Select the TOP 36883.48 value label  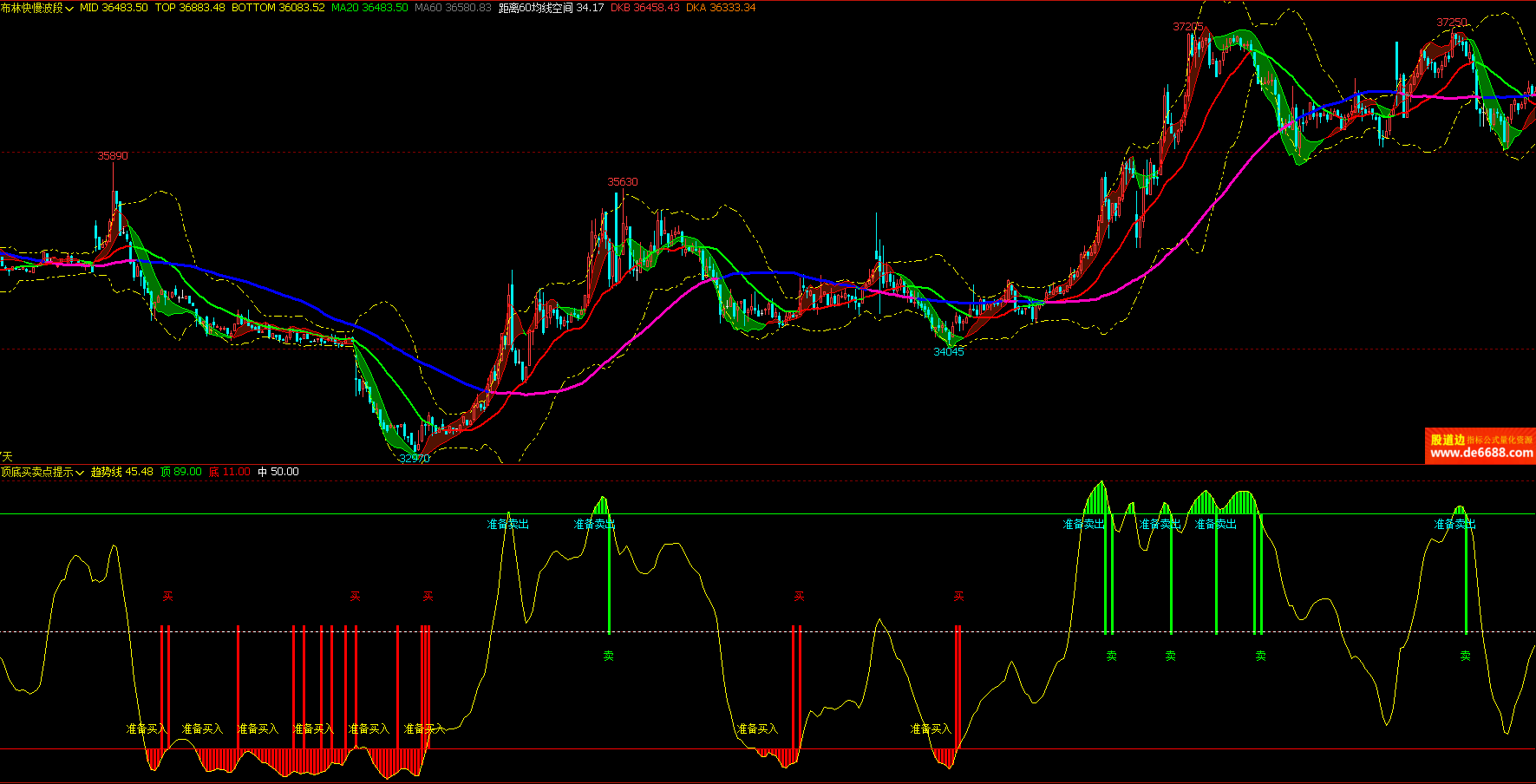point(190,8)
